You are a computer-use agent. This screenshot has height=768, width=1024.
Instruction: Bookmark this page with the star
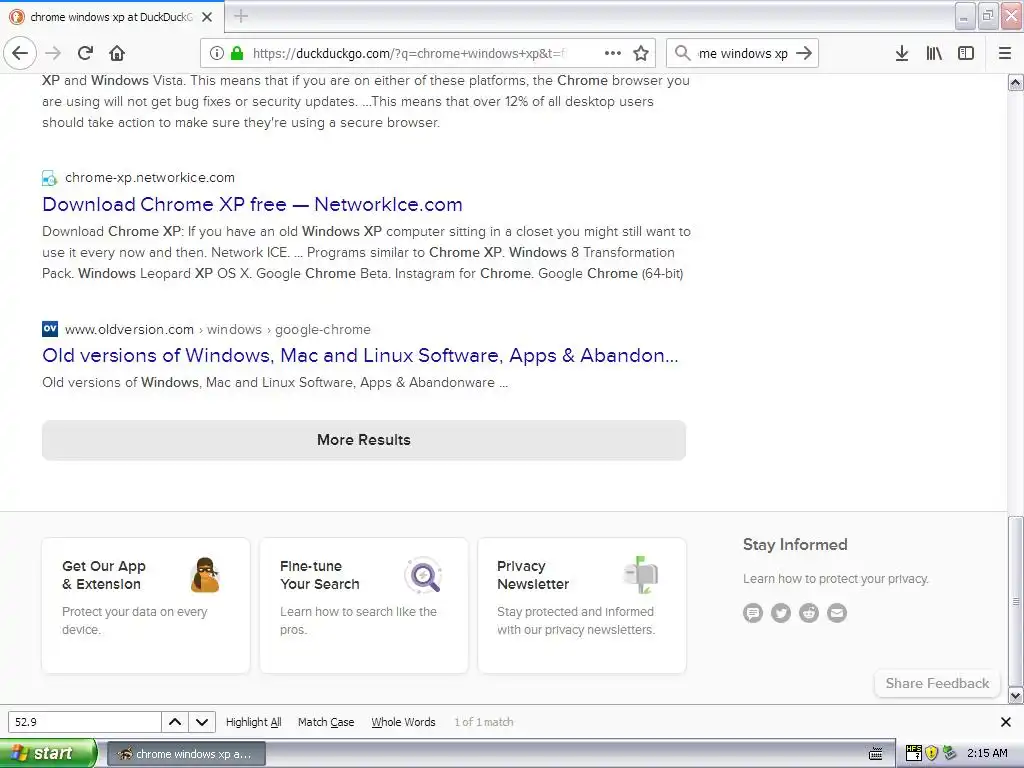pos(641,53)
